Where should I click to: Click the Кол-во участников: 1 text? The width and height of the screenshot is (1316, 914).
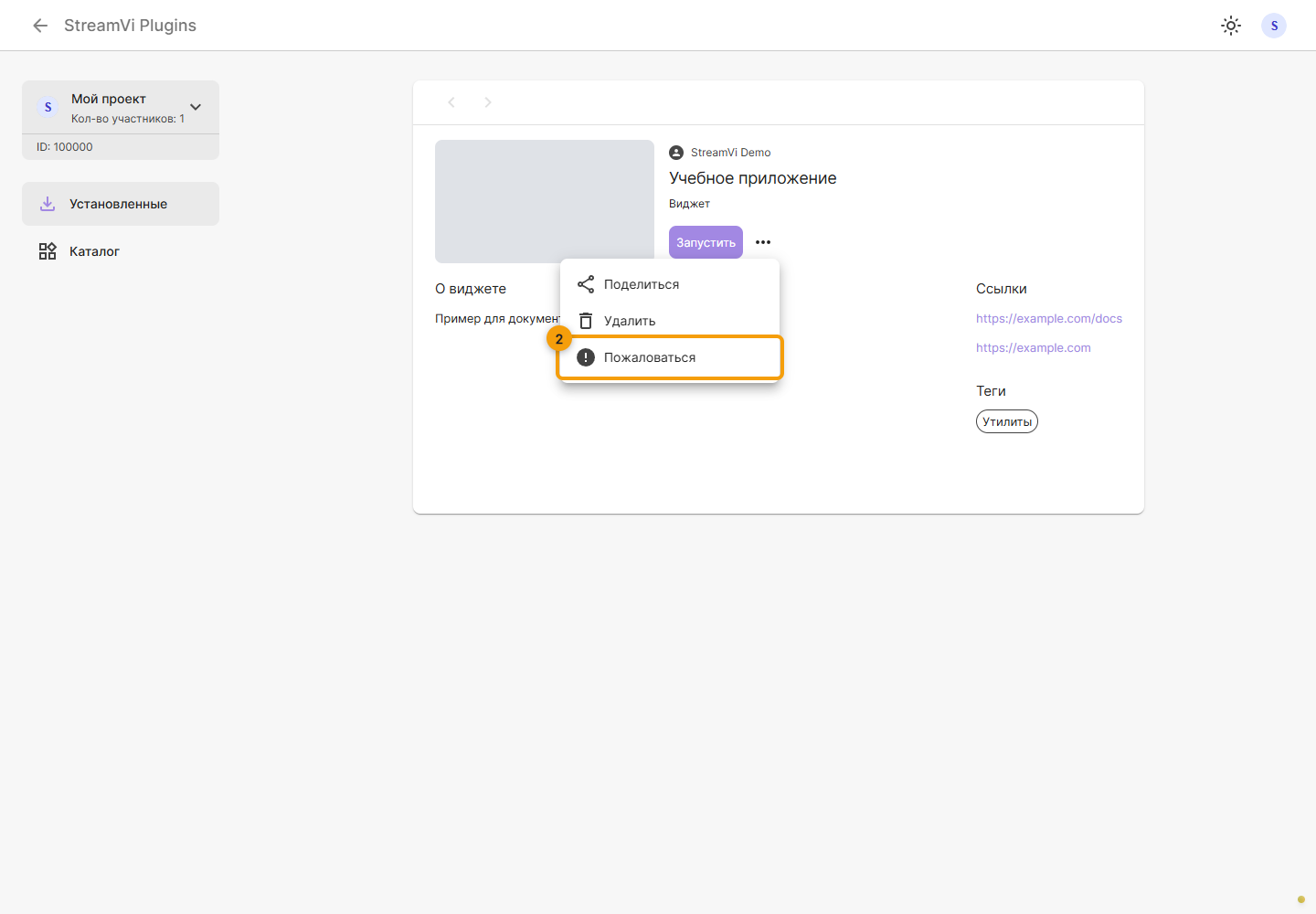coord(128,119)
